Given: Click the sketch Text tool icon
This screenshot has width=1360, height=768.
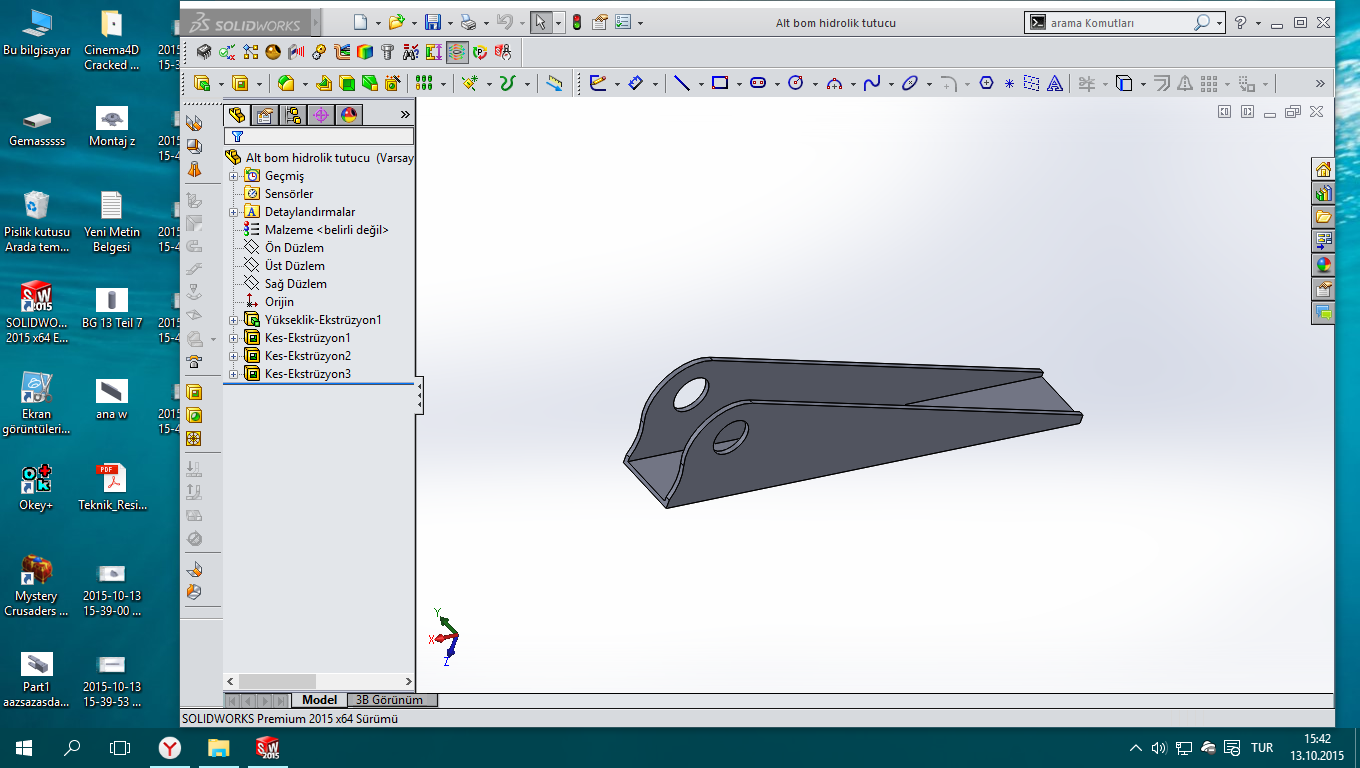Looking at the screenshot, I should pyautogui.click(x=1054, y=84).
